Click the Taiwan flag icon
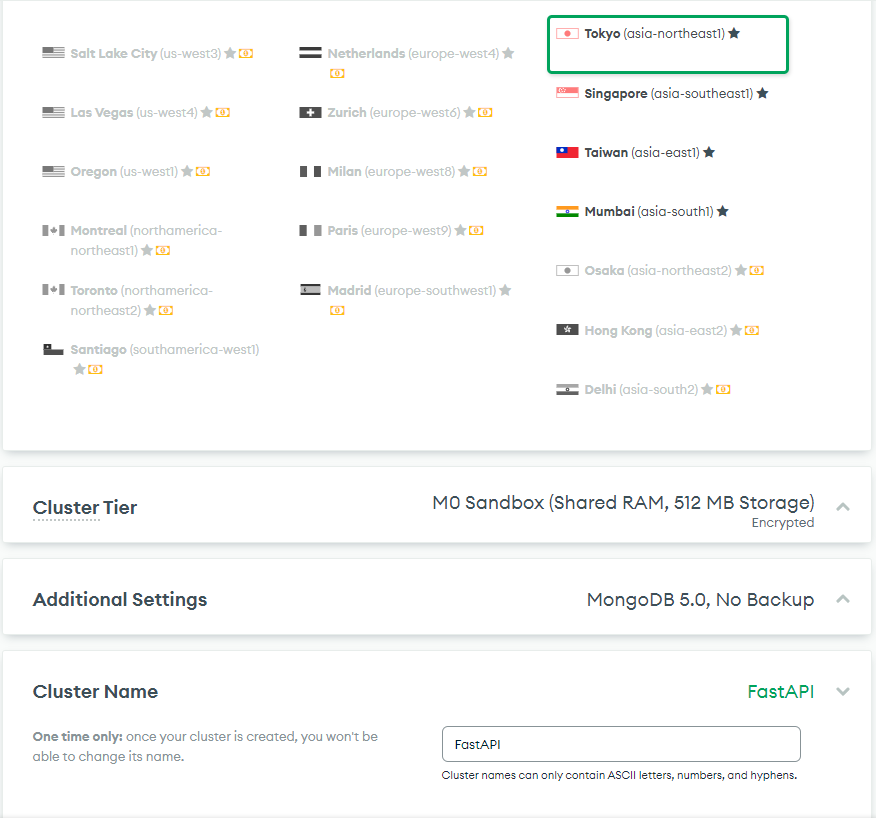This screenshot has height=818, width=876. (x=567, y=152)
